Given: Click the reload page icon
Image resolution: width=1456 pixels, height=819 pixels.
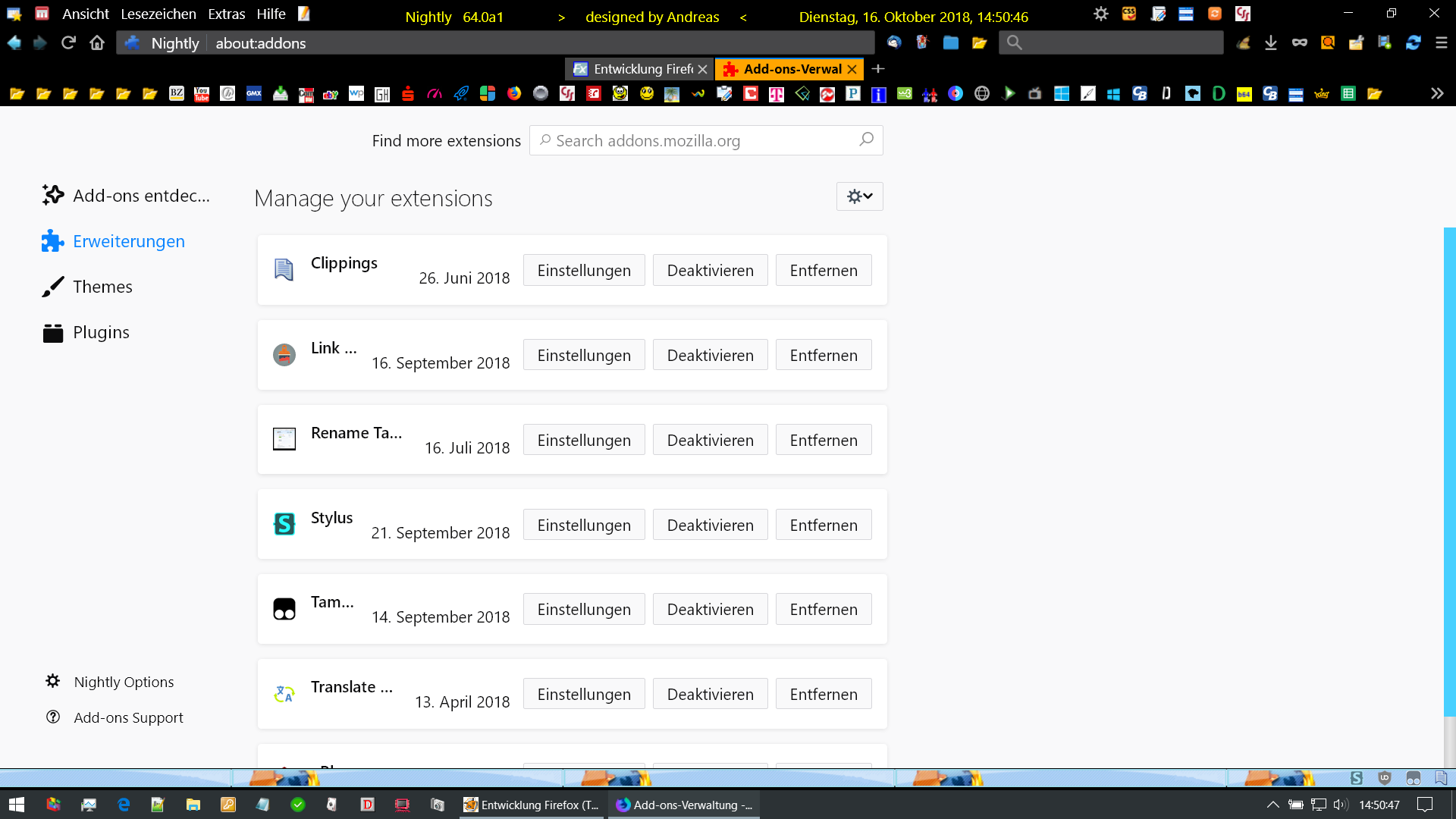Looking at the screenshot, I should tap(68, 43).
